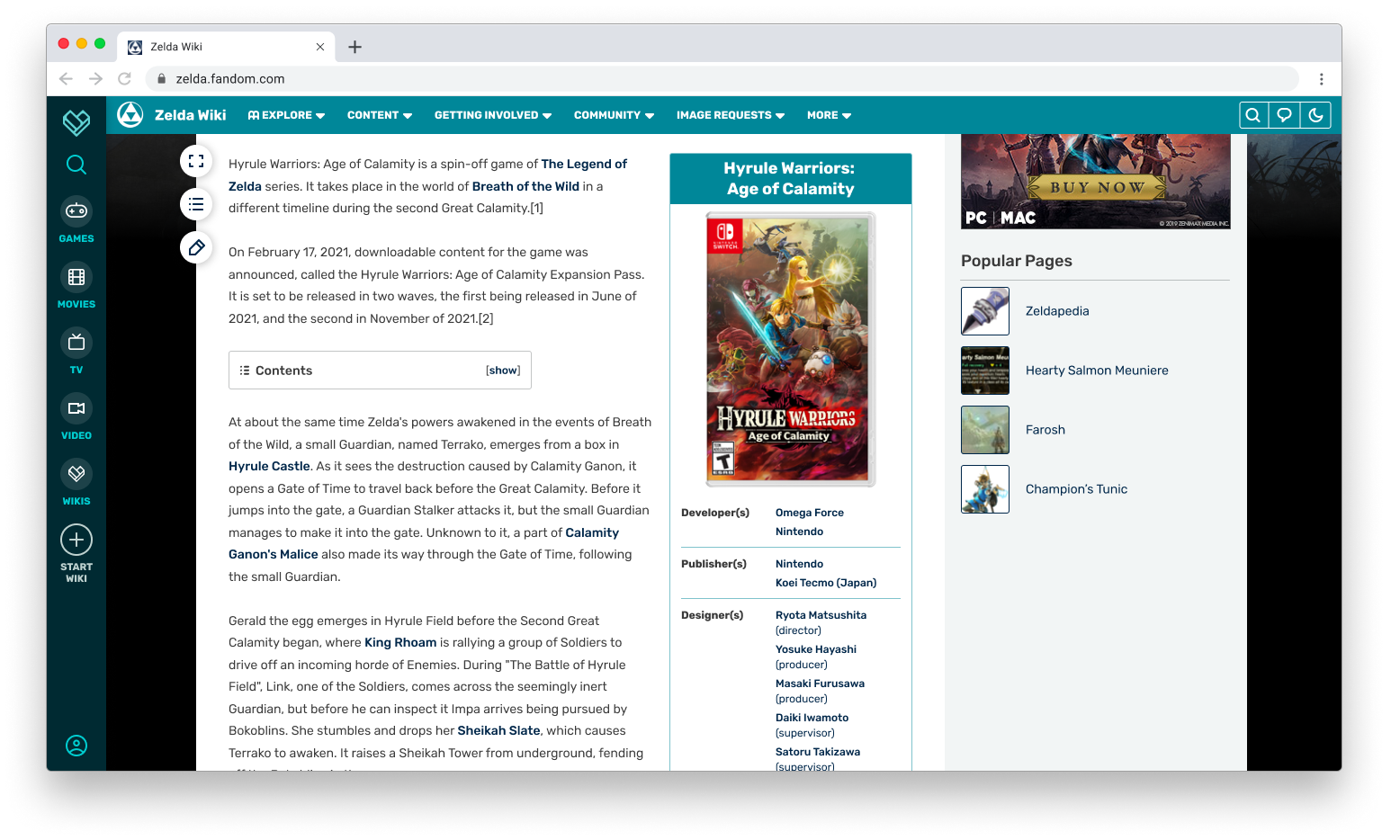Click the Hearty Salmon Meuniere thumbnail
Screen dimensions: 1400x840
[x=985, y=371]
